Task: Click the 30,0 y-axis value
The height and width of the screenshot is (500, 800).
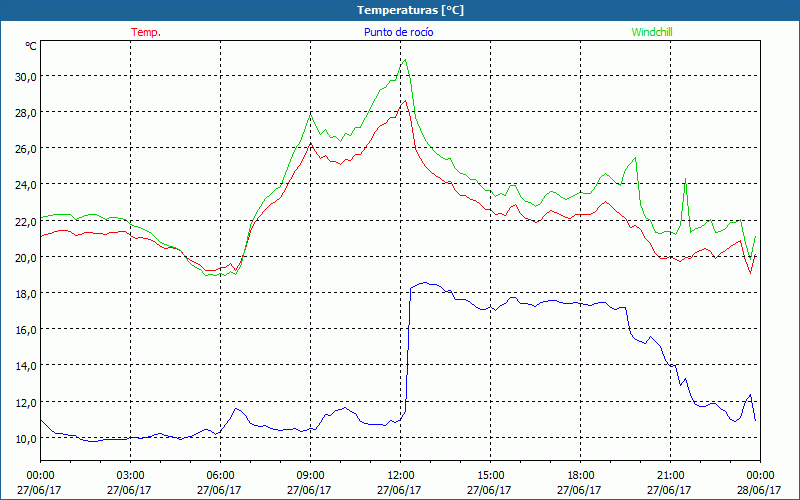Action: 25,77
